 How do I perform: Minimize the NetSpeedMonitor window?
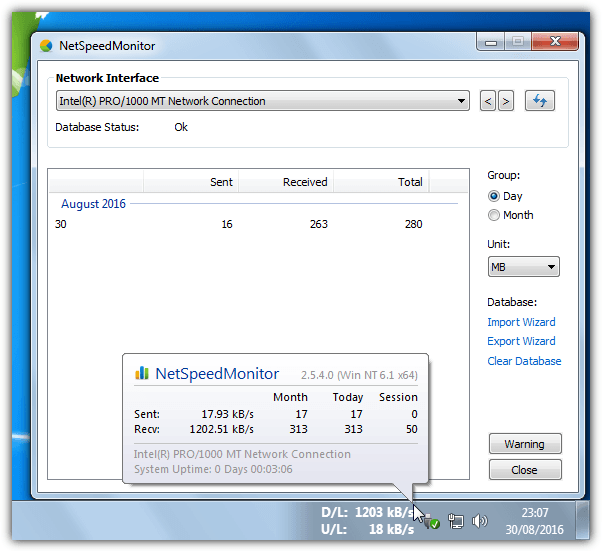click(491, 41)
